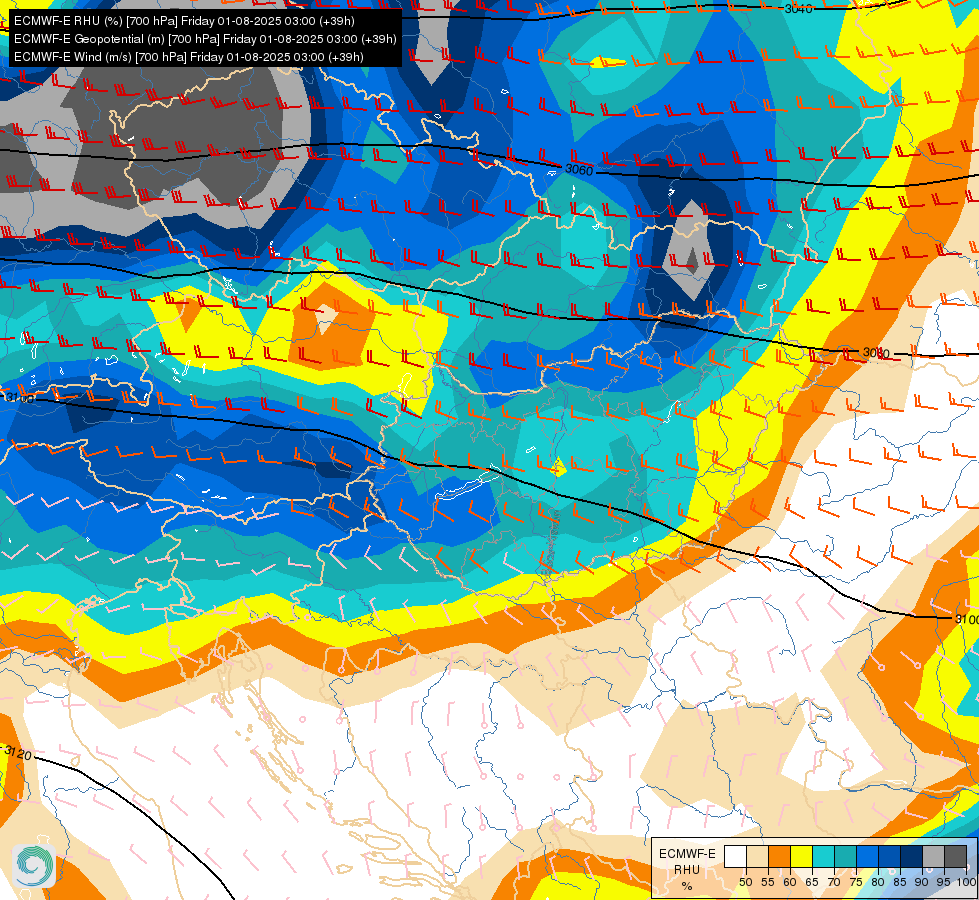Click the legend tick value 50
The width and height of the screenshot is (979, 900).
[746, 883]
